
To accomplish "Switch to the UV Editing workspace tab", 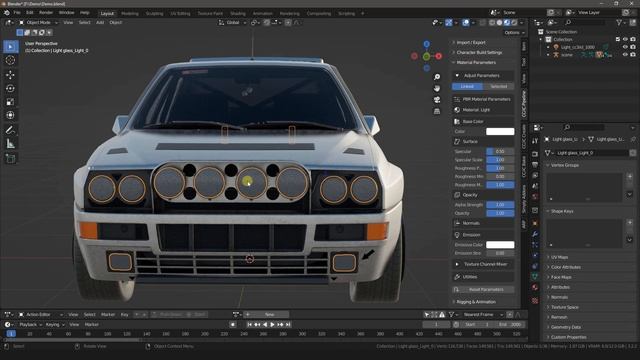I will 180,13.
